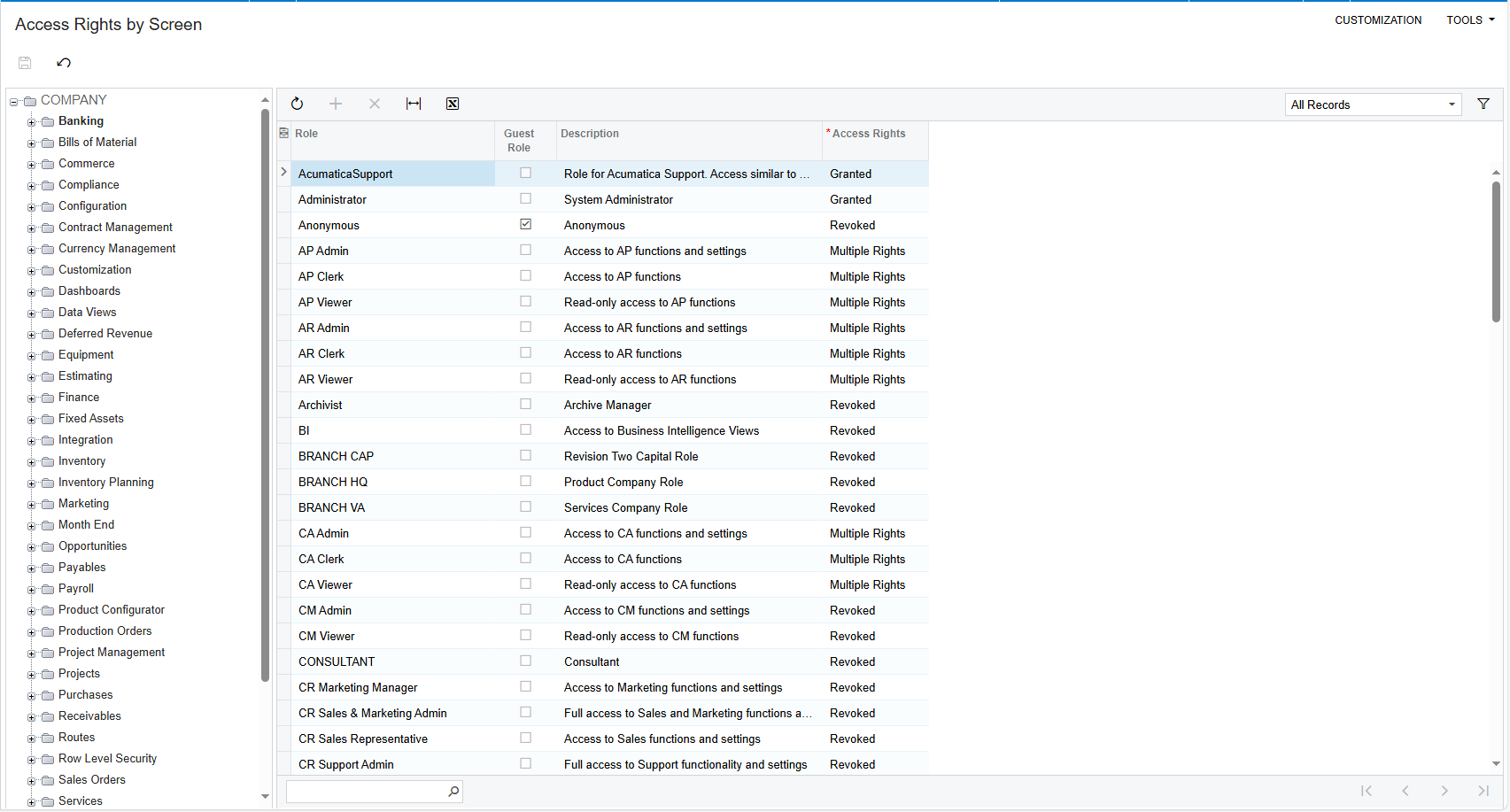Expand the Sales Orders tree node
This screenshot has width=1510, height=812.
click(x=32, y=781)
